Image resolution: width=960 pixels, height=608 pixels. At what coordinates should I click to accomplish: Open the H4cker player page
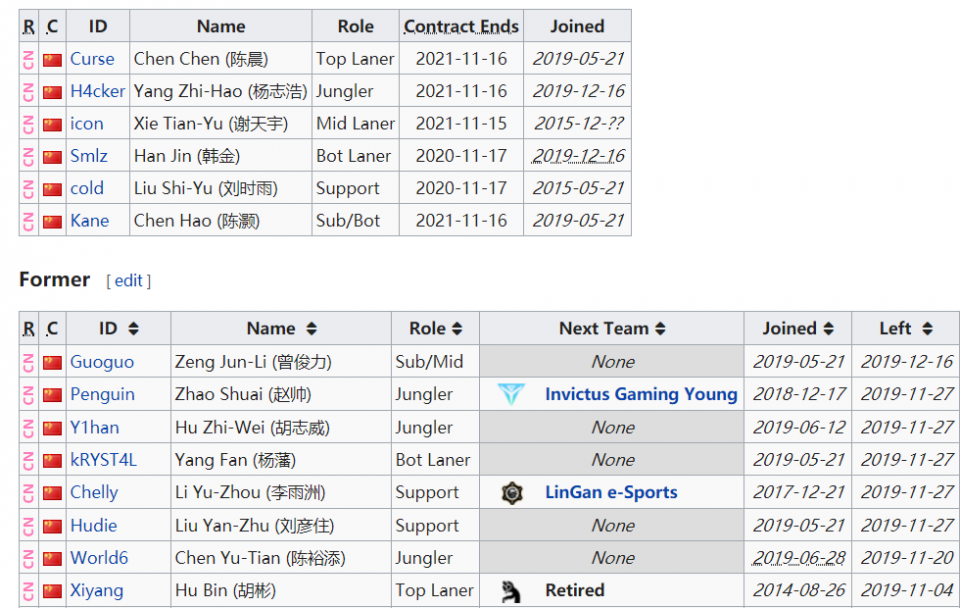[x=97, y=91]
